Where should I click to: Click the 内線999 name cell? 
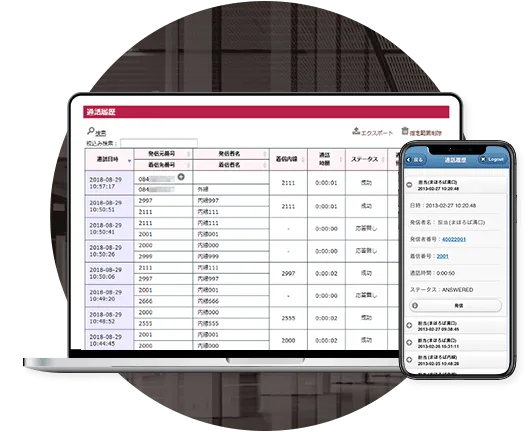point(231,256)
